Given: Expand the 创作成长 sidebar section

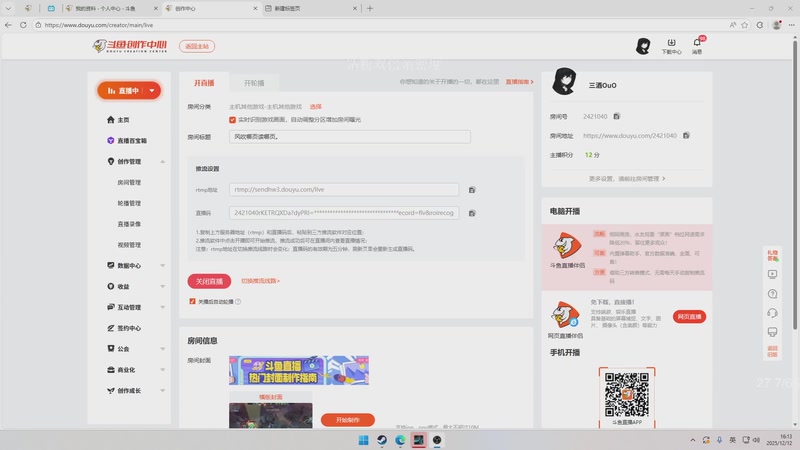Looking at the screenshot, I should (163, 391).
